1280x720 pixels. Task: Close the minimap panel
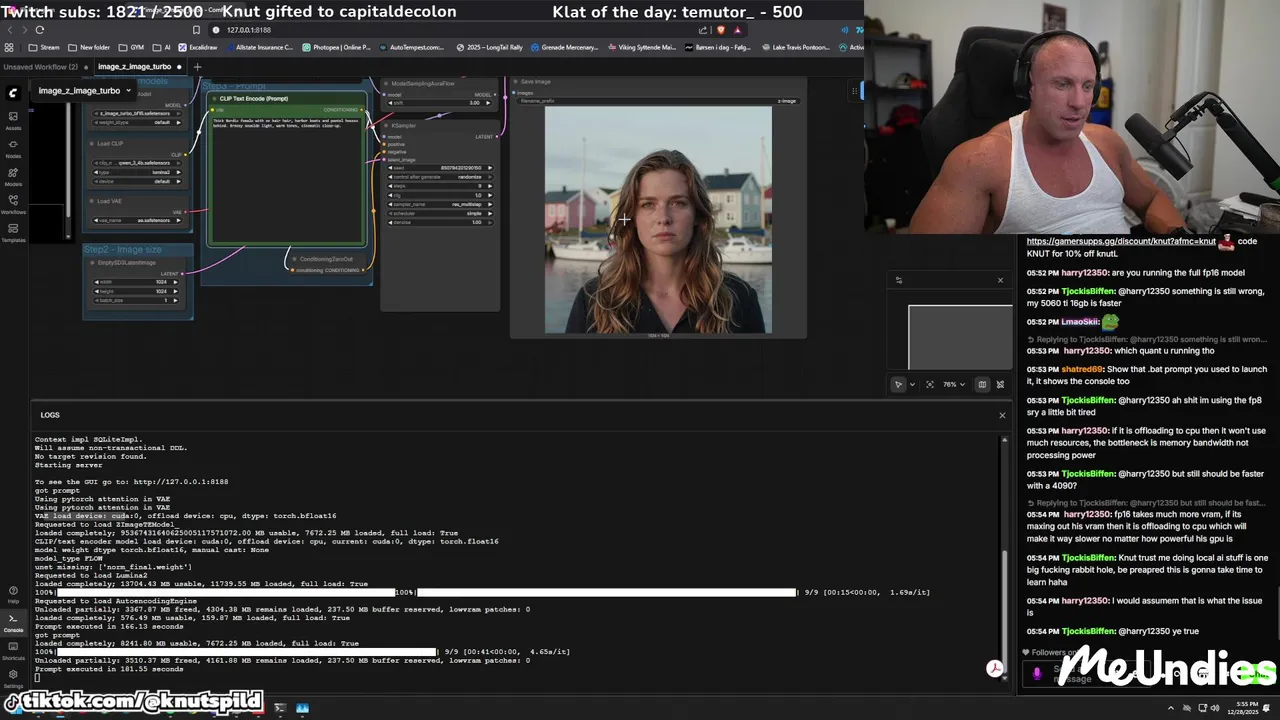1000,280
